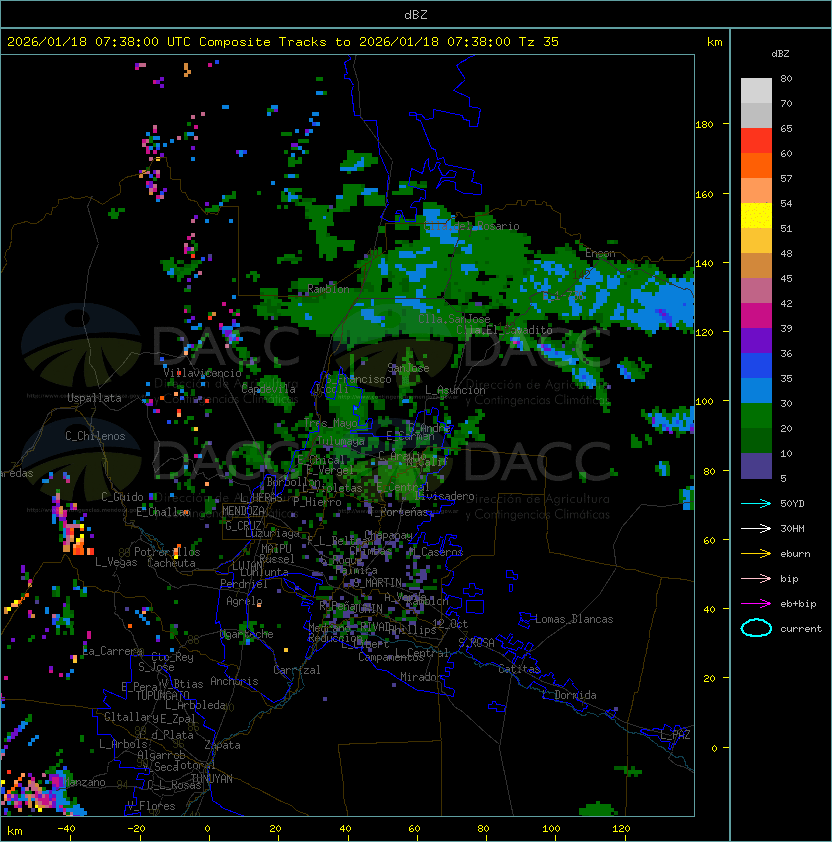The width and height of the screenshot is (832, 842).
Task: Click the '180' tick on vertical km axis
Action: tap(704, 124)
